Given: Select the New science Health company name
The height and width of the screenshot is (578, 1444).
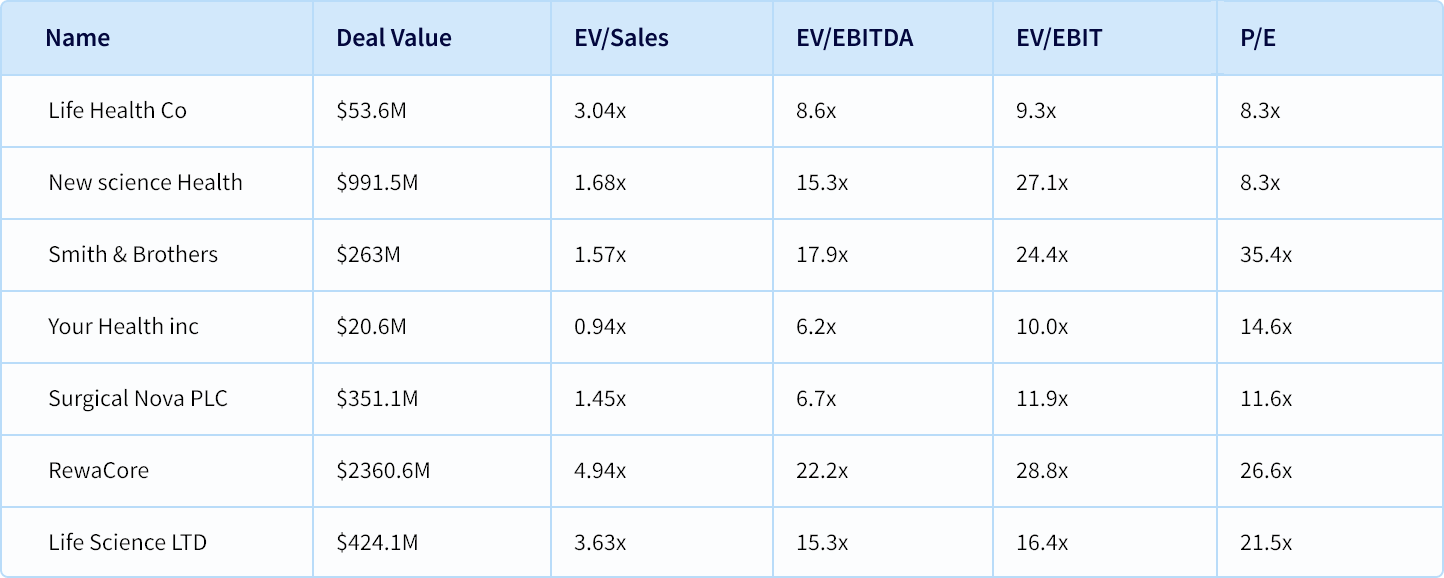Looking at the screenshot, I should [145, 182].
